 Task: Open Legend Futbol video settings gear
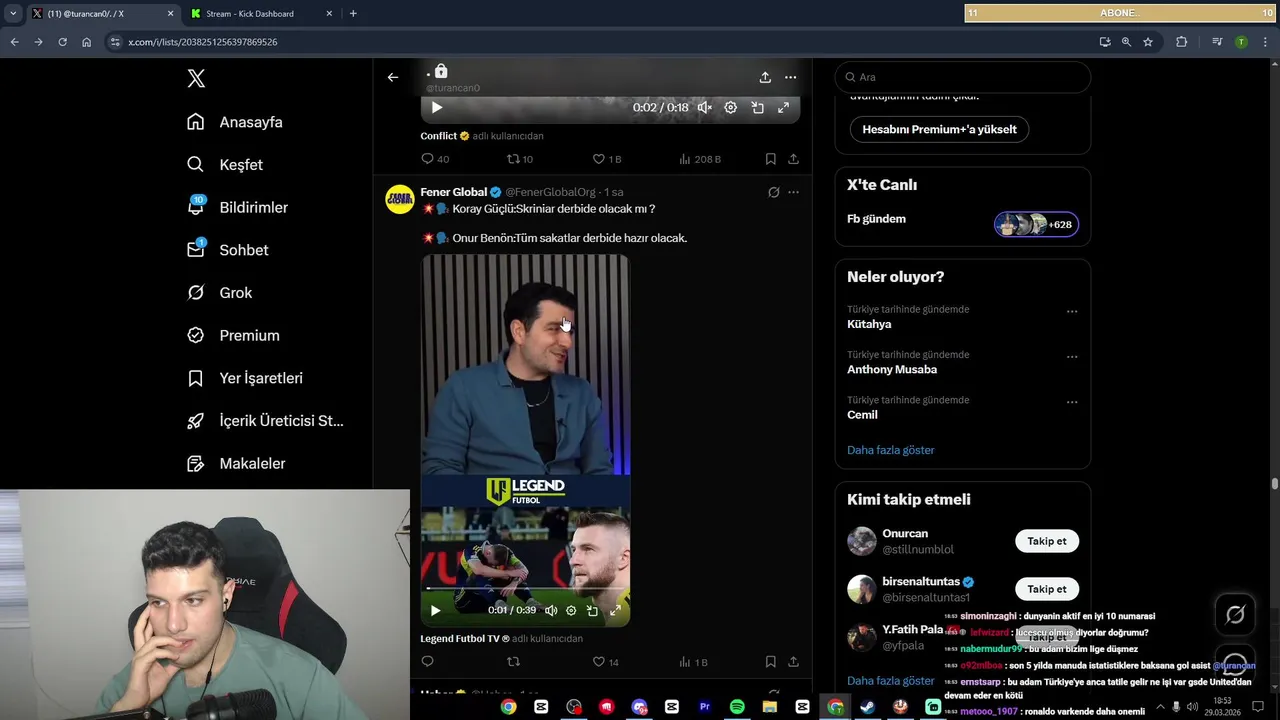[x=571, y=610]
